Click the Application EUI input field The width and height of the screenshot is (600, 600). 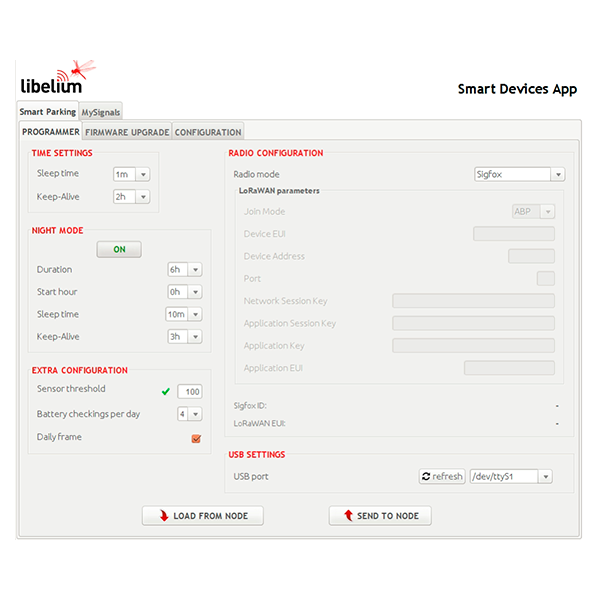click(509, 368)
